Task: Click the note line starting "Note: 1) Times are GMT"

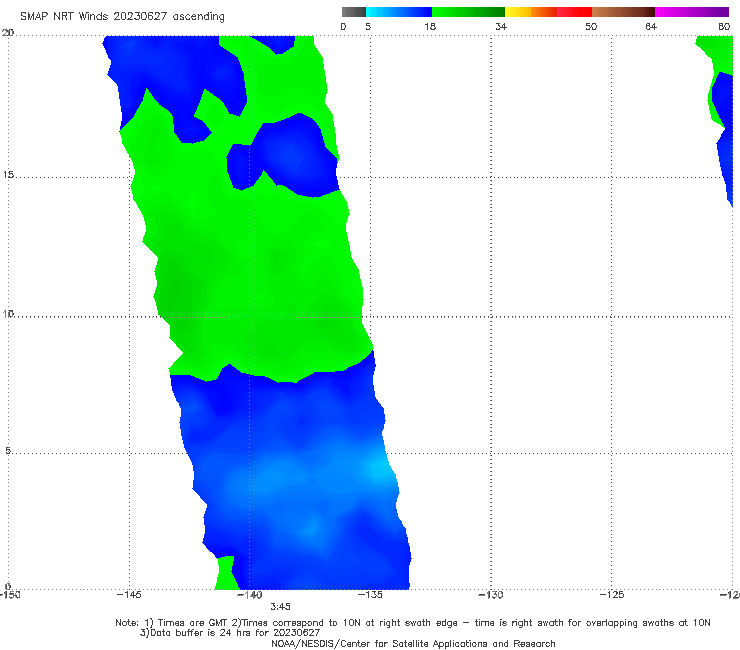Action: point(413,623)
